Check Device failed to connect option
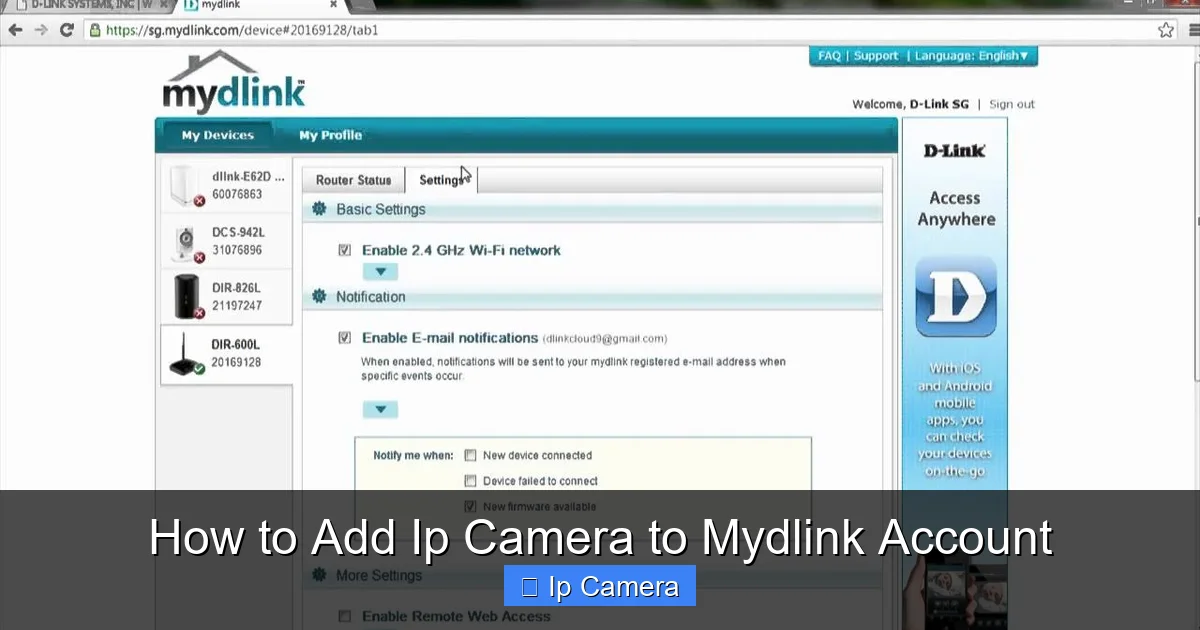Screen dimensions: 1200x630 [470, 481]
